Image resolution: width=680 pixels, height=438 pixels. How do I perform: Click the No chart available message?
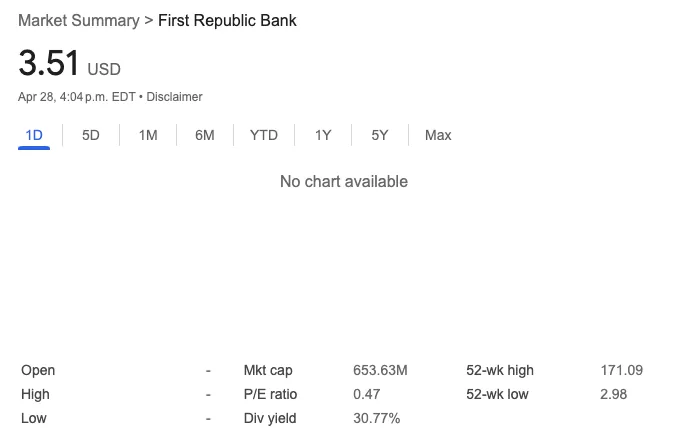point(344,181)
